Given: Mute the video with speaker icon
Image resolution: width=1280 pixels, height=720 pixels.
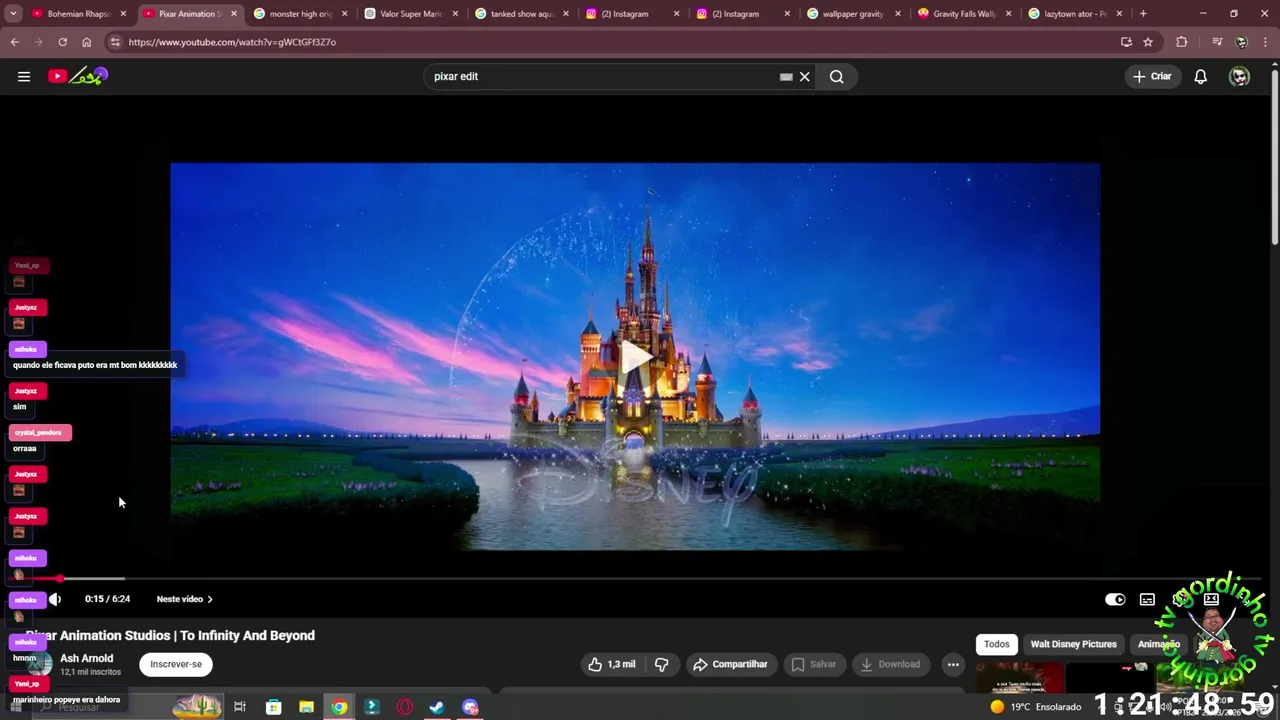Looking at the screenshot, I should coord(55,599).
